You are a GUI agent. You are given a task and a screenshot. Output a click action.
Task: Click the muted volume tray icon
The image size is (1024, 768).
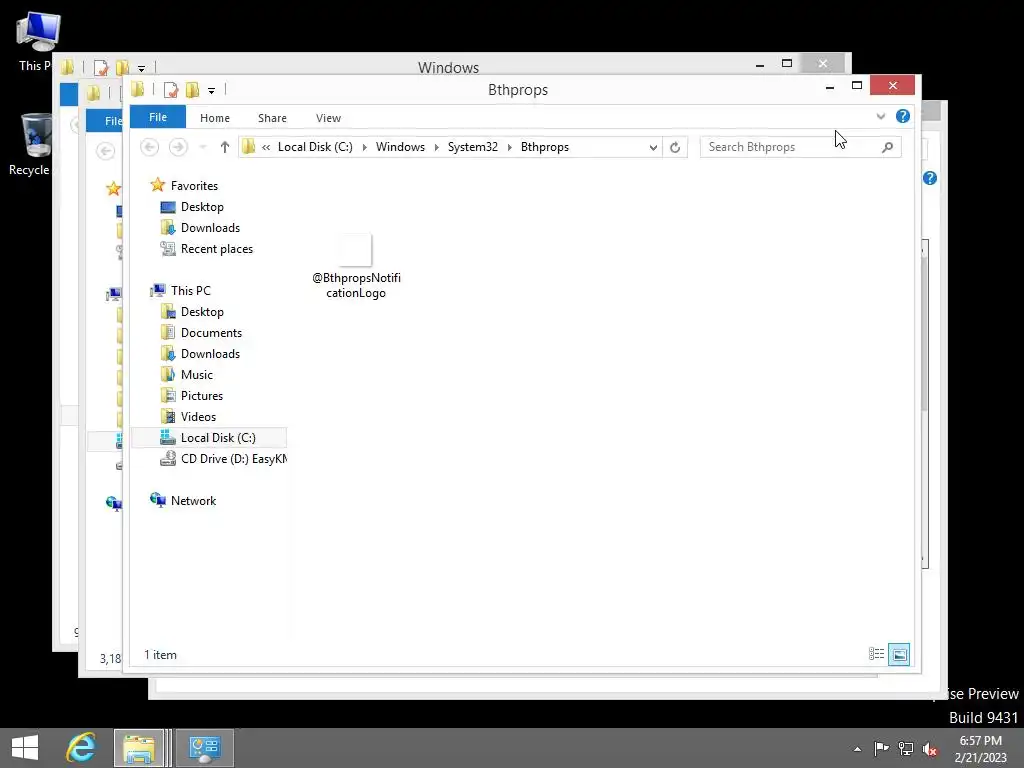(930, 748)
